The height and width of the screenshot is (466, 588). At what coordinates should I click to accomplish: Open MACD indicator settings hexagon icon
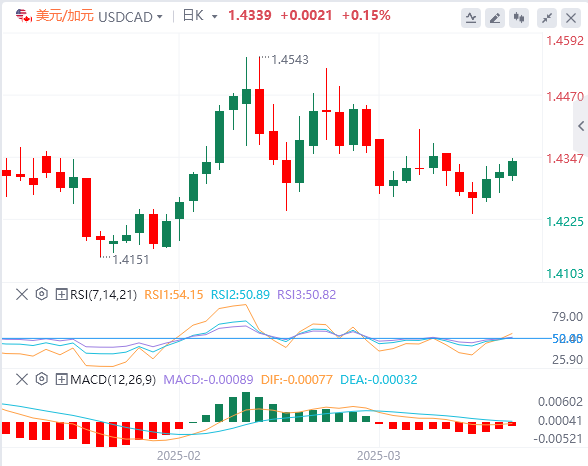coord(42,379)
